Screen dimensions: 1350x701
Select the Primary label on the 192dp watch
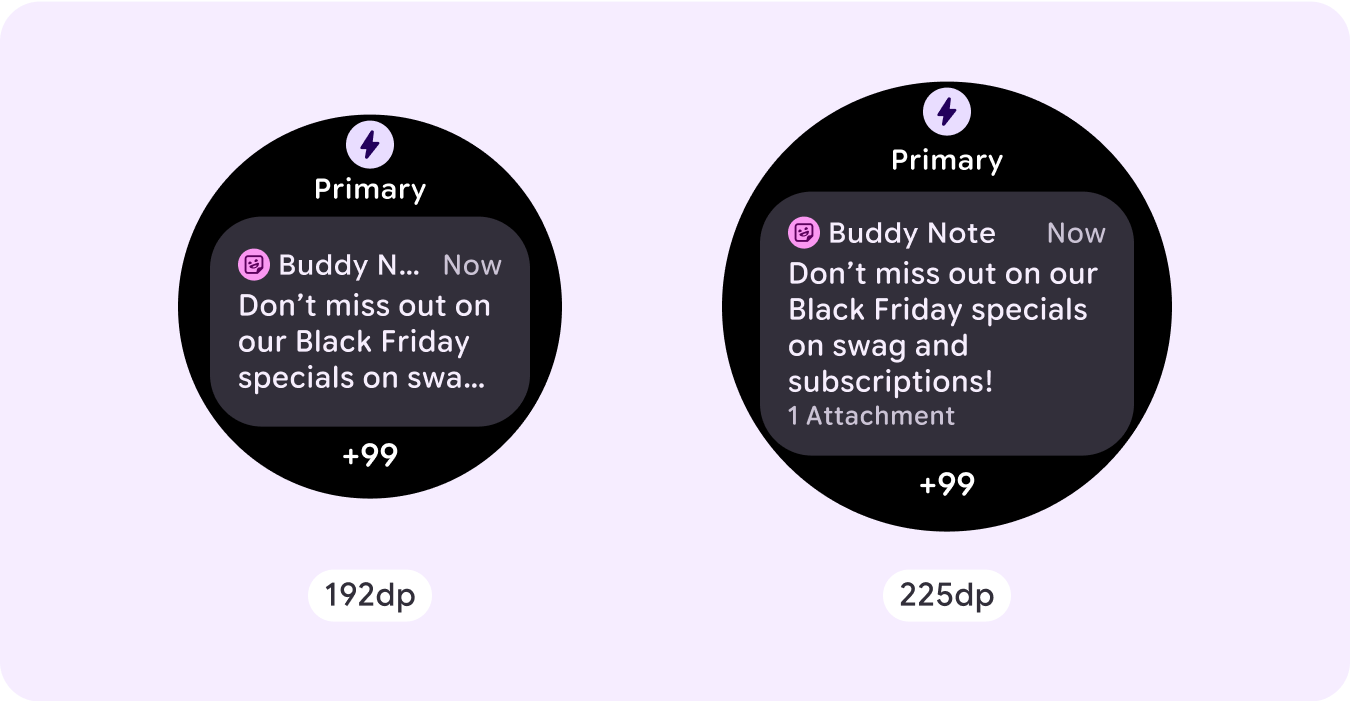click(x=370, y=189)
